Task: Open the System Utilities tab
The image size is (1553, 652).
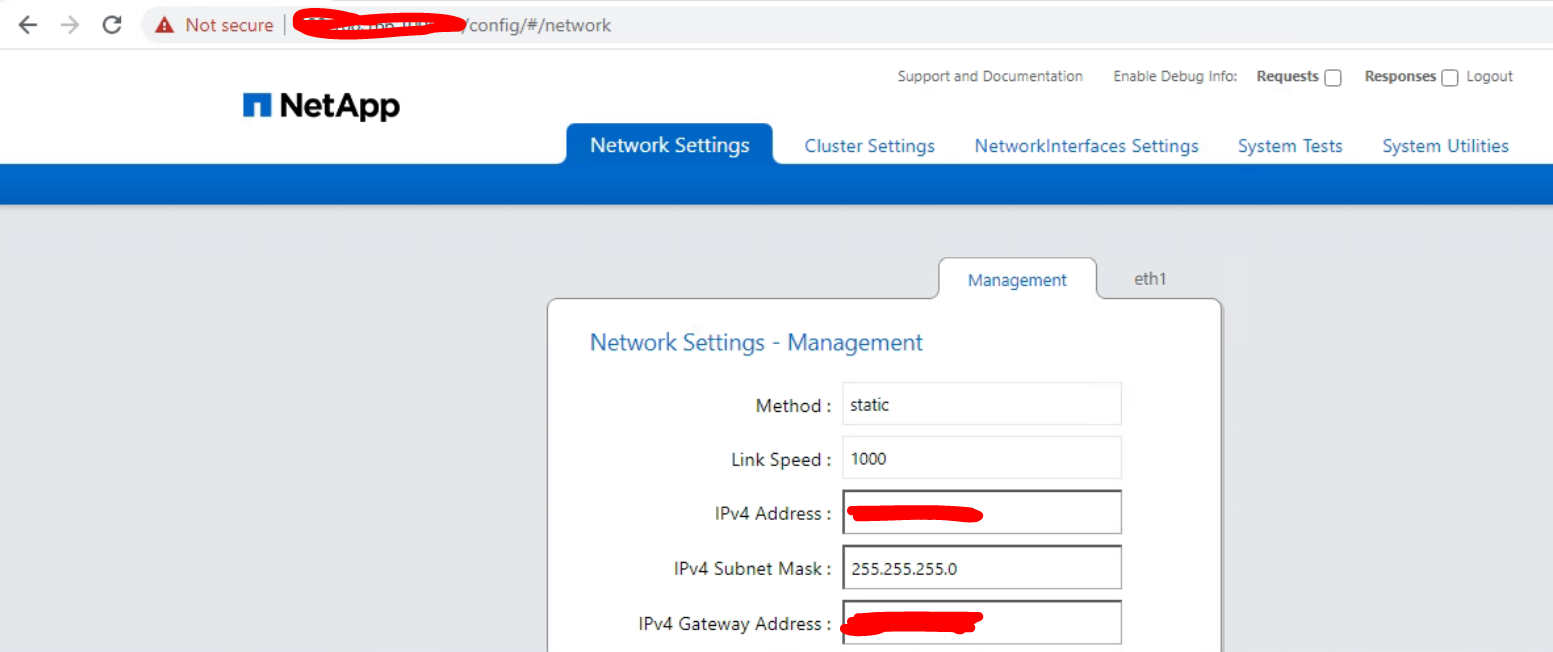Action: click(1445, 146)
